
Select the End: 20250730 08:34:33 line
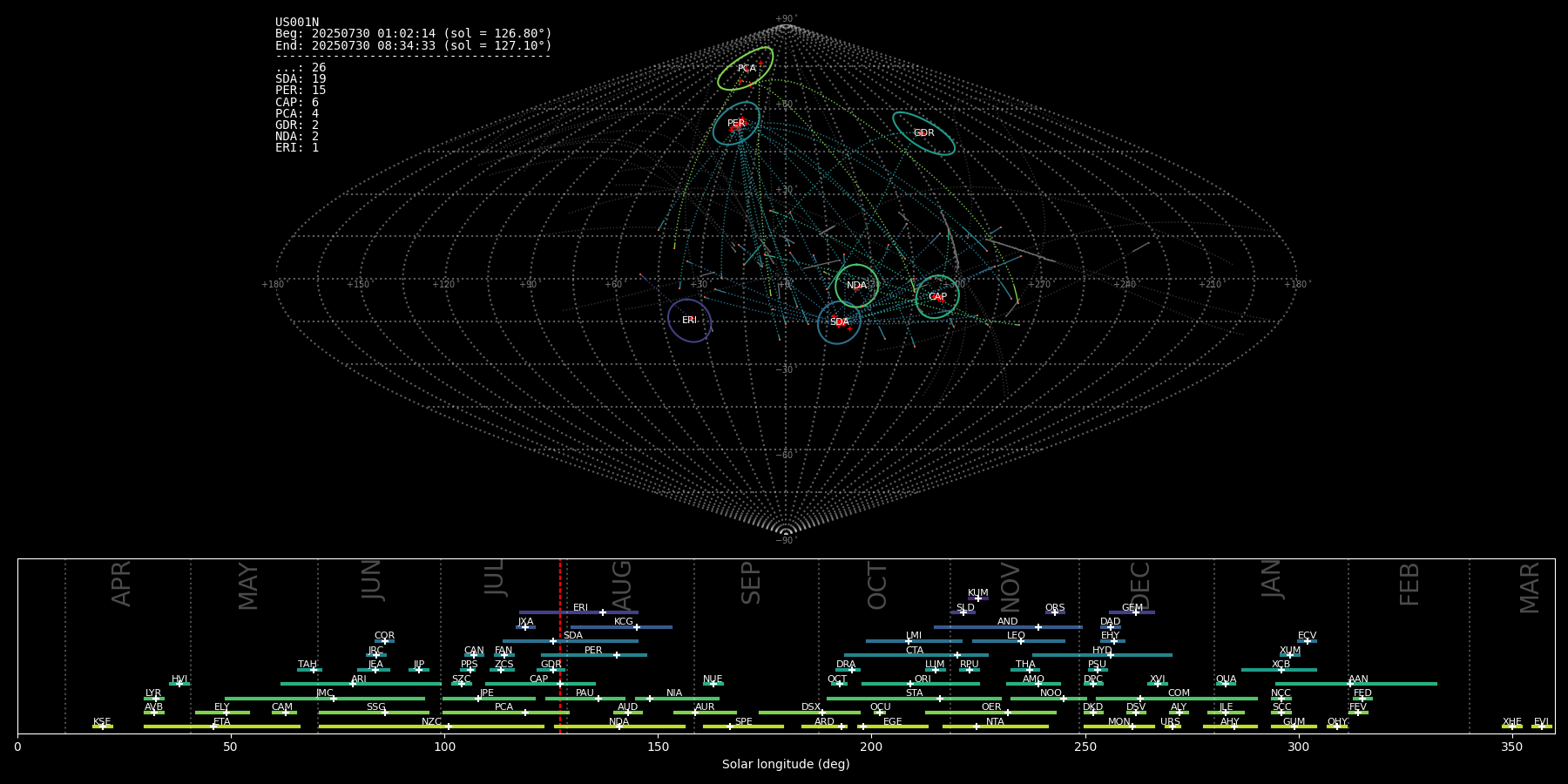click(414, 45)
